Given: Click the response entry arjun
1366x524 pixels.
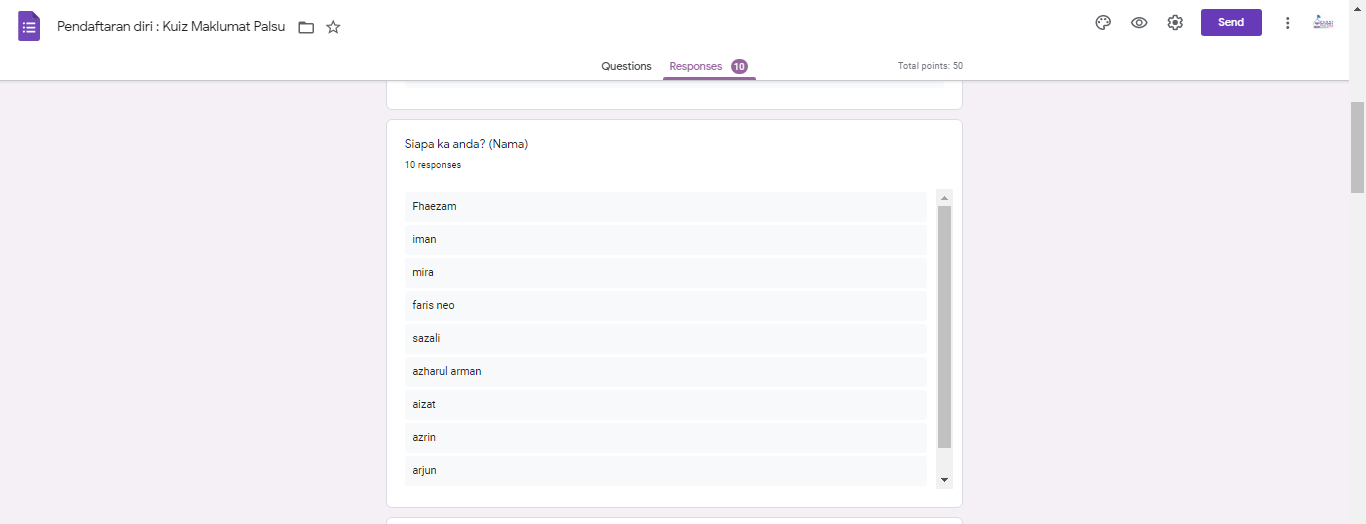Looking at the screenshot, I should point(665,470).
